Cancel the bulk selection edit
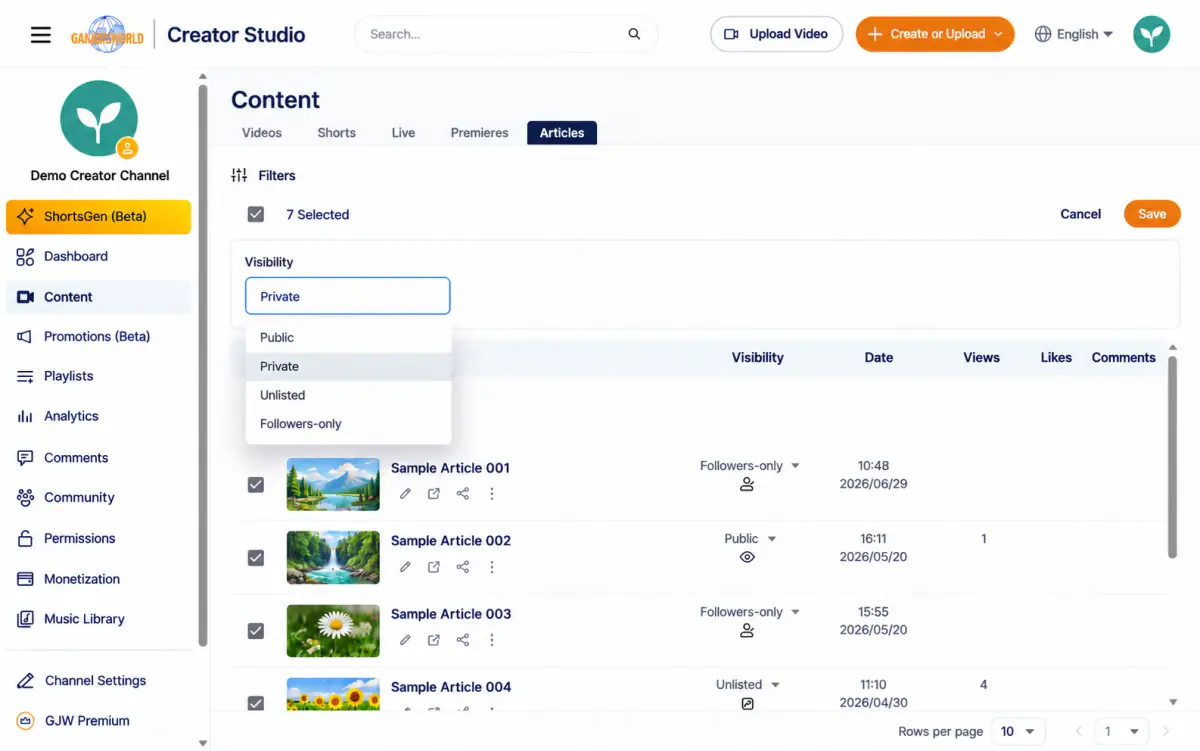This screenshot has width=1200, height=751. [1080, 214]
